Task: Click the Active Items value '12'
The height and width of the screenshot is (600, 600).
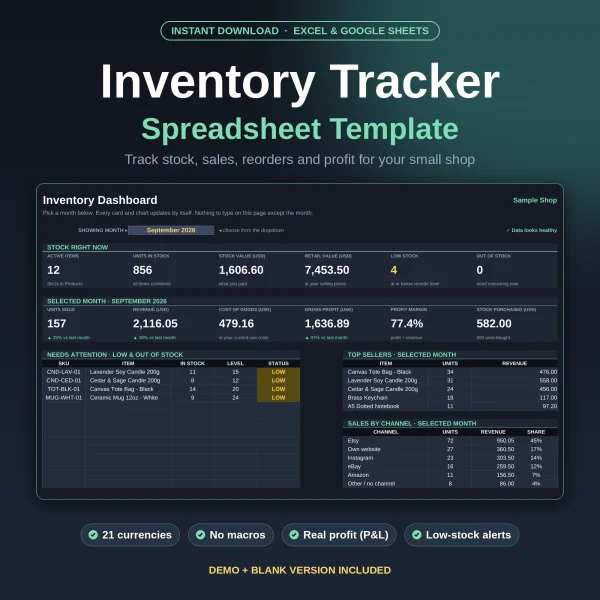Action: point(54,270)
